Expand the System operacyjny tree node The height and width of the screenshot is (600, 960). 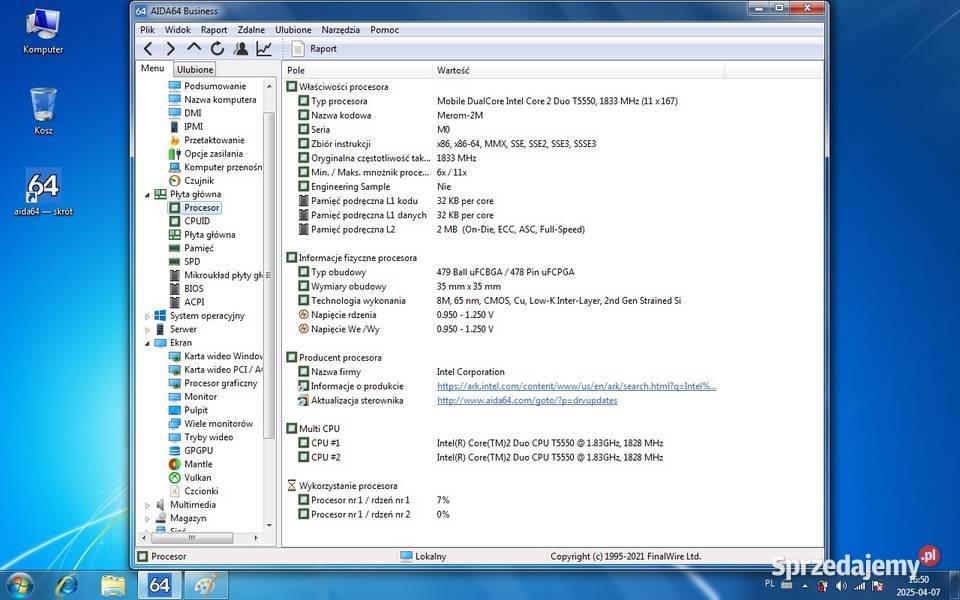pyautogui.click(x=148, y=316)
